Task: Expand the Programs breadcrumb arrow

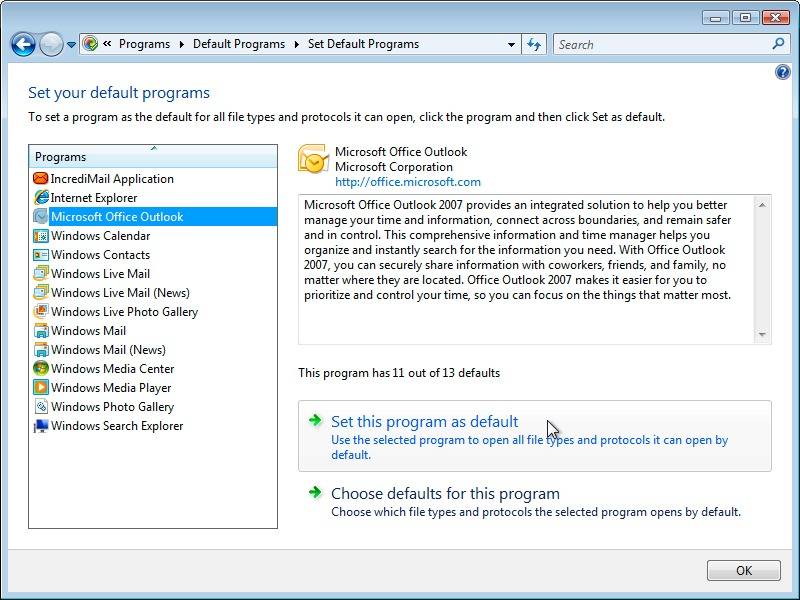Action: point(182,44)
